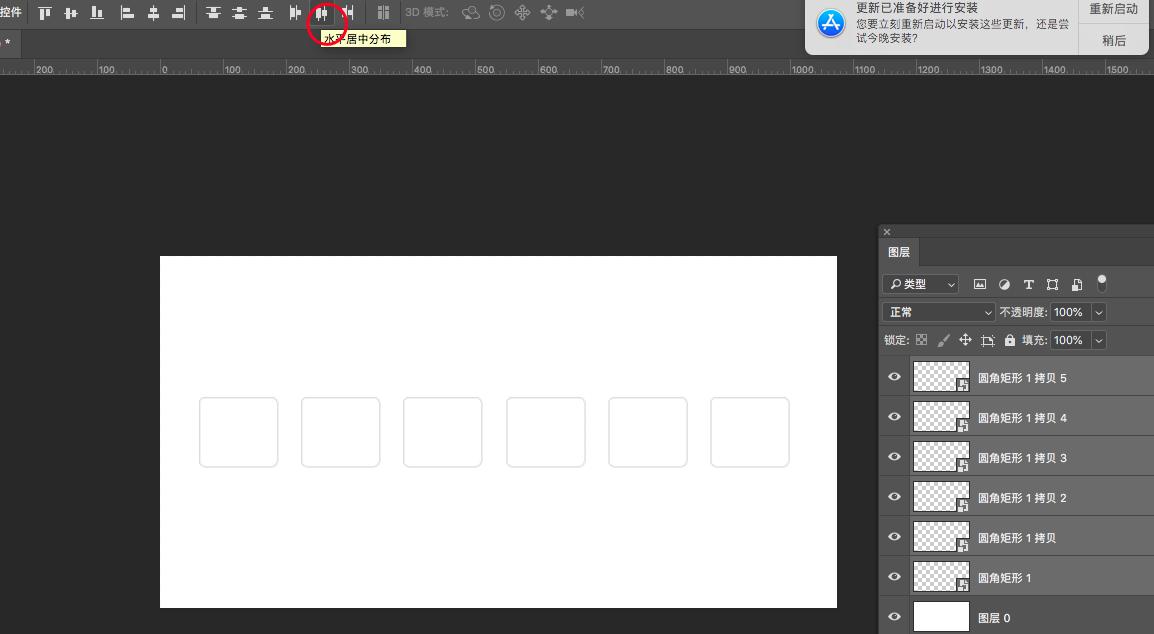Viewport: 1154px width, 634px height.
Task: Open the 正常 blend mode dropdown
Action: pyautogui.click(x=939, y=312)
